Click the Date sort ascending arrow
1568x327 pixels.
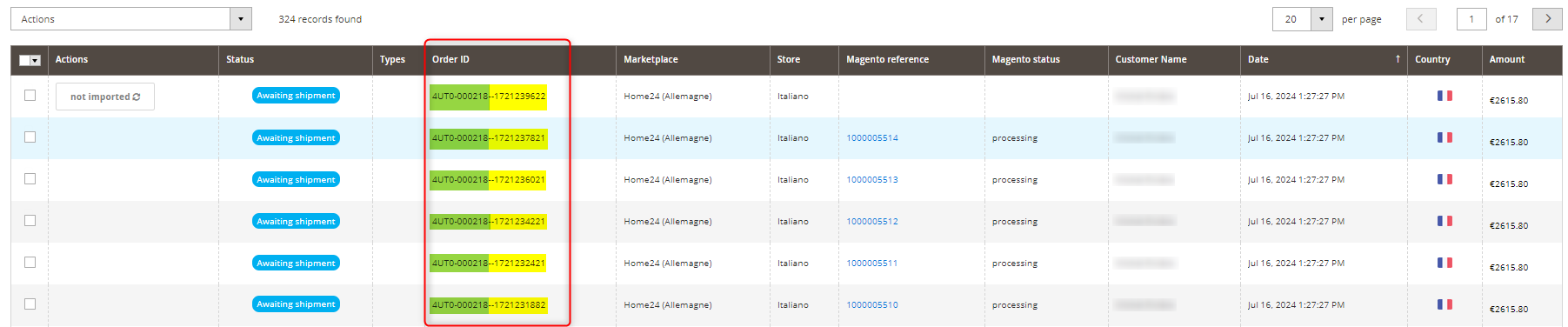[1398, 59]
